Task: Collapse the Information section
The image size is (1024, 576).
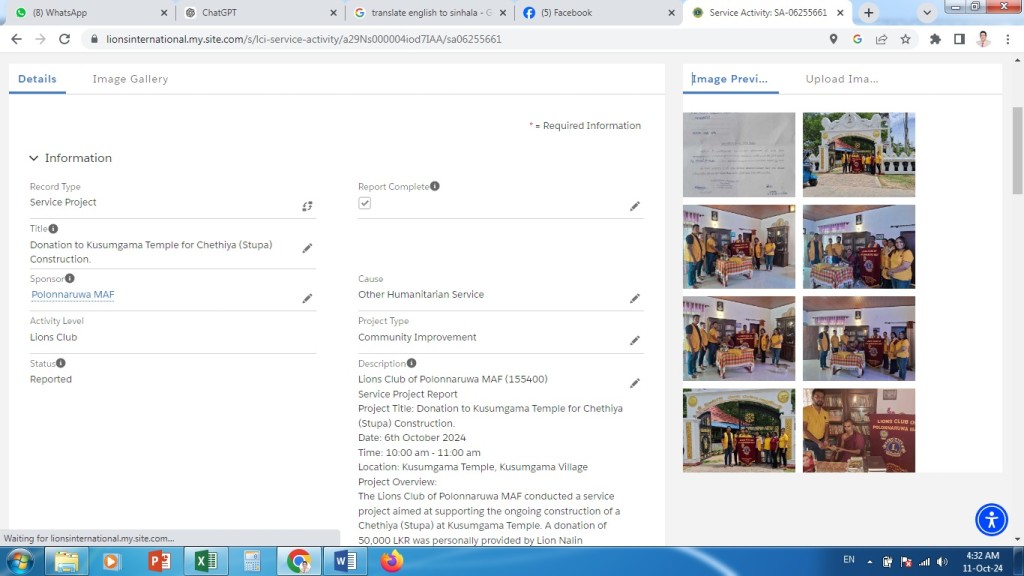Action: click(x=34, y=158)
